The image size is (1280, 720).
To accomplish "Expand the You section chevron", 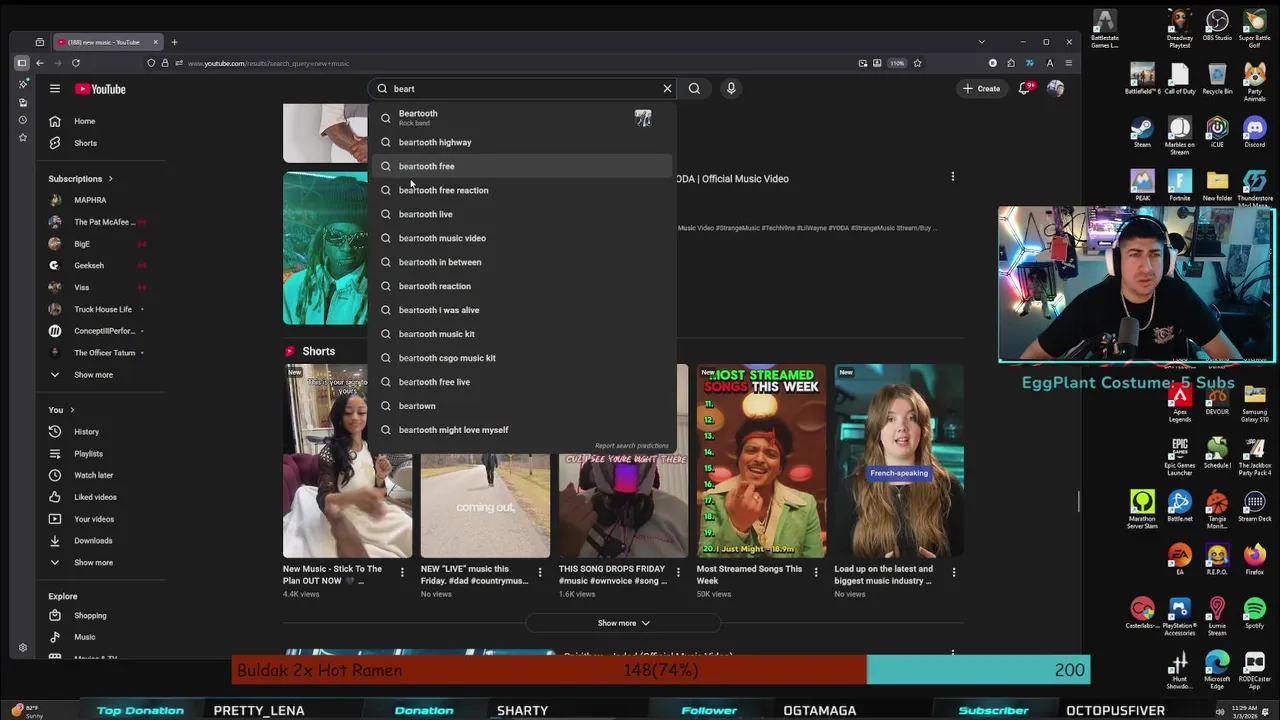I will (72, 410).
